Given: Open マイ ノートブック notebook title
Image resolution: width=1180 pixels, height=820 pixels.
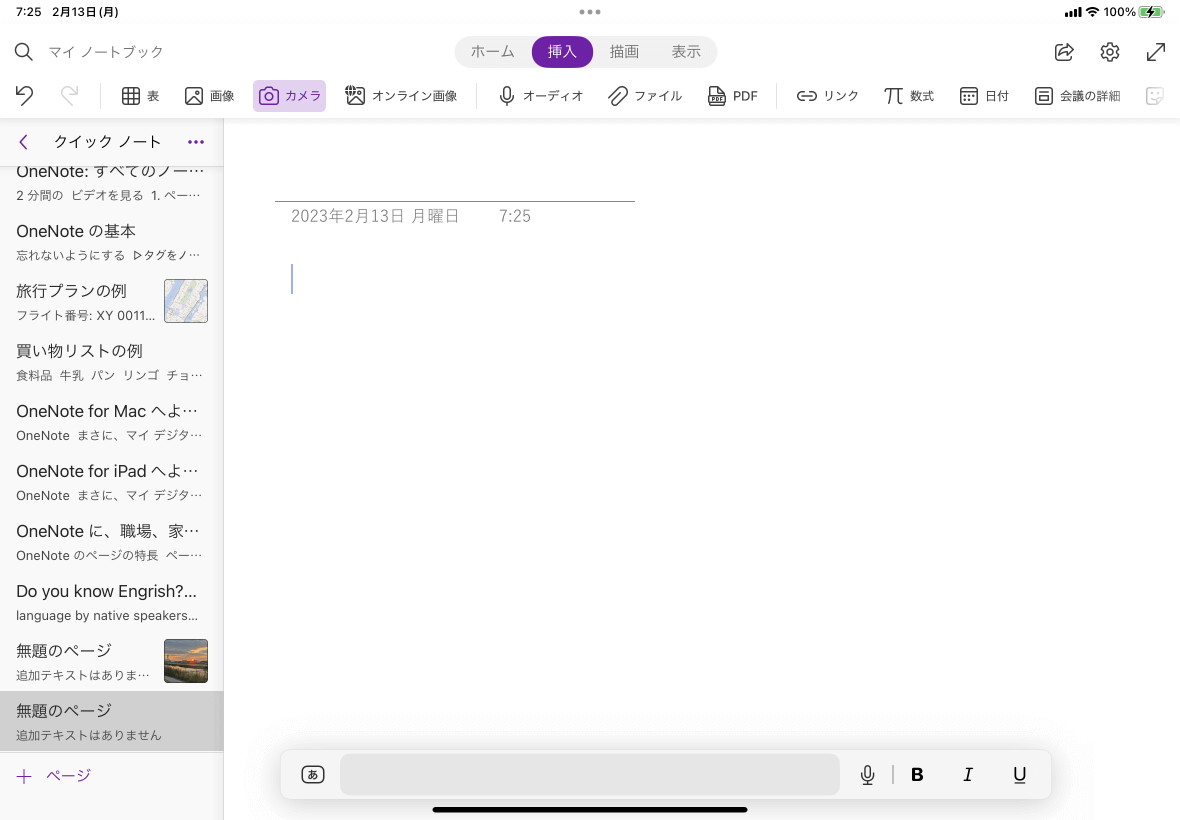Looking at the screenshot, I should coord(106,52).
